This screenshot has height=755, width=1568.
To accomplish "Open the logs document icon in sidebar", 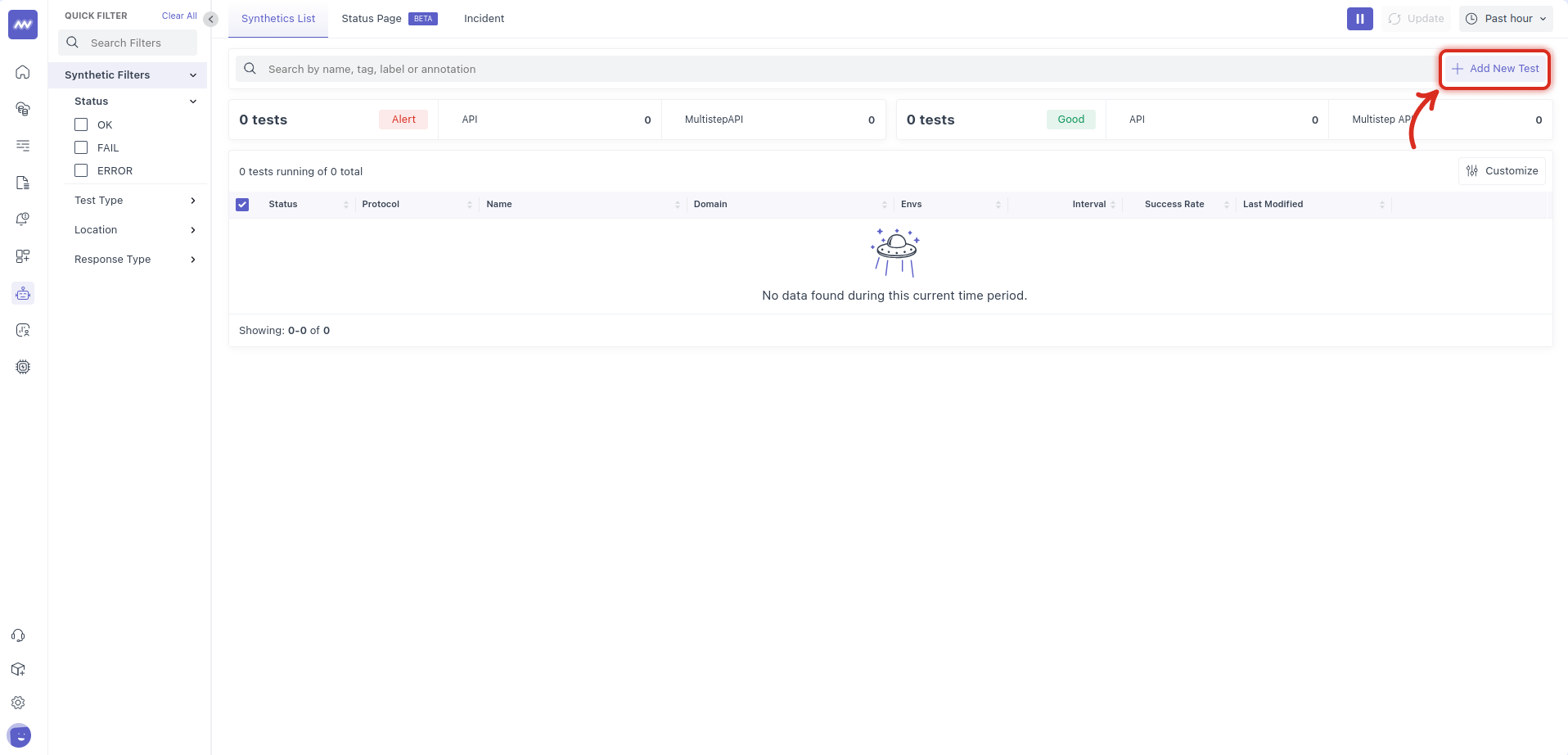I will pyautogui.click(x=23, y=183).
